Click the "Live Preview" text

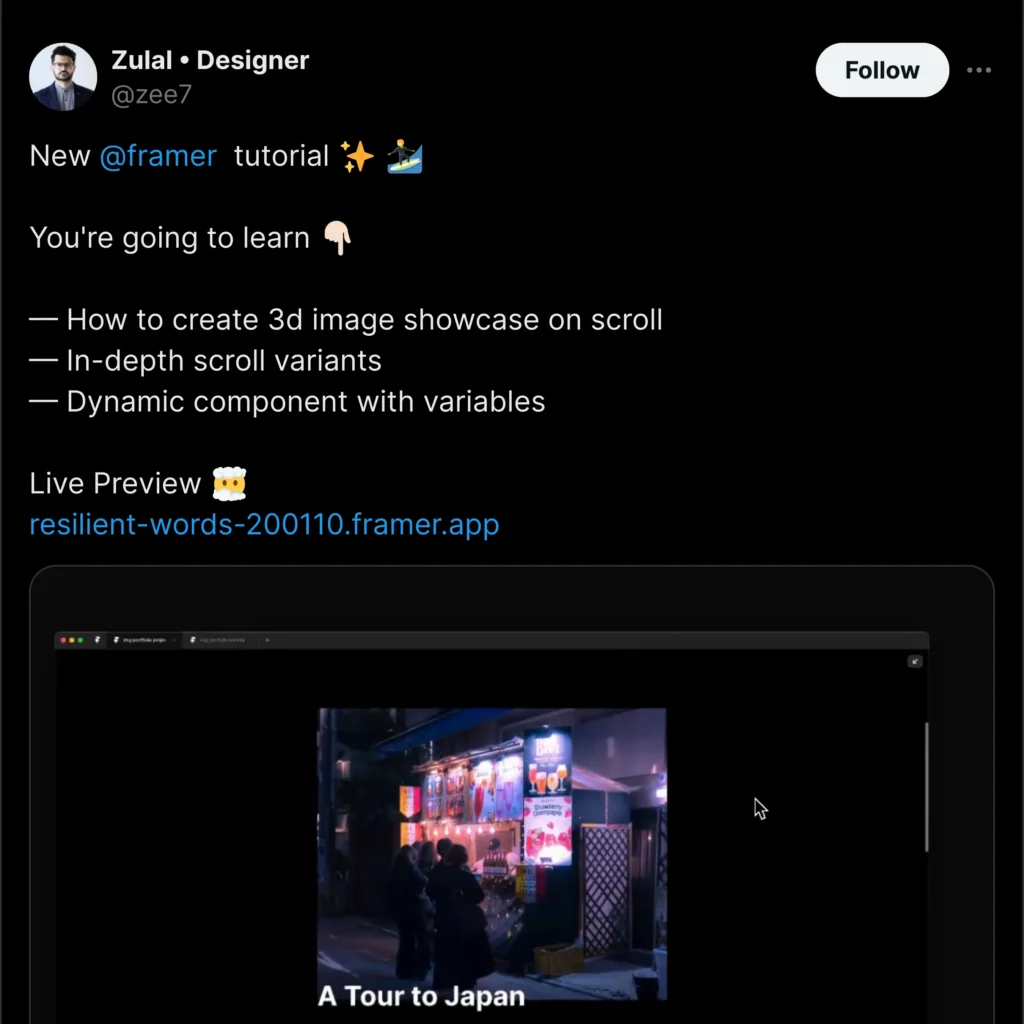coord(115,484)
